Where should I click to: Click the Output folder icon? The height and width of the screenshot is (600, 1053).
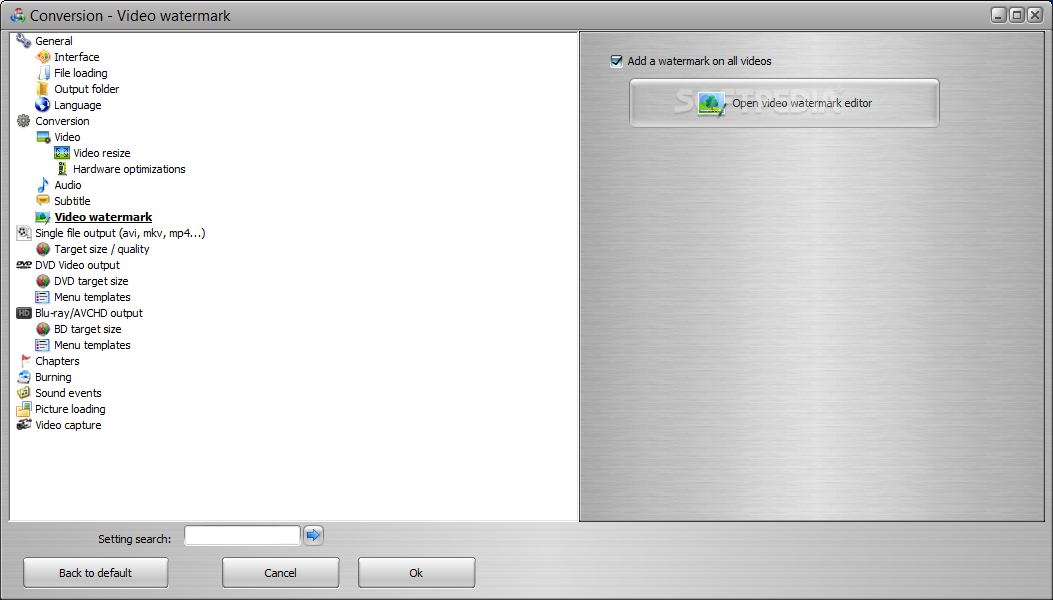(x=43, y=89)
